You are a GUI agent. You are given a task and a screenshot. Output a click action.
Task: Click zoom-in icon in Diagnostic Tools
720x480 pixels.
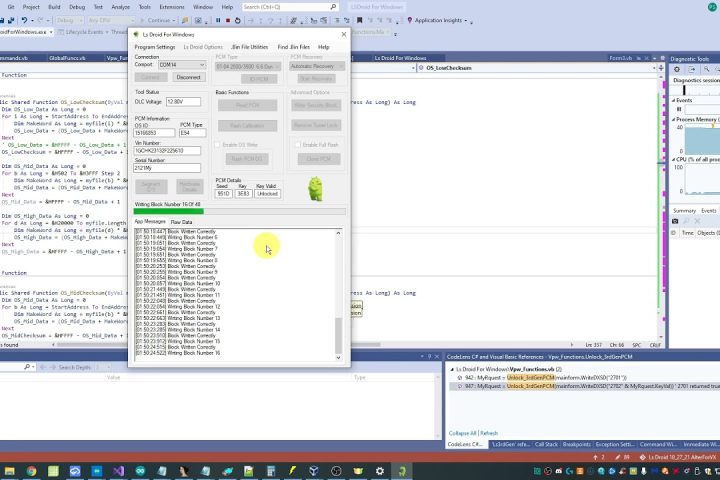707,69
